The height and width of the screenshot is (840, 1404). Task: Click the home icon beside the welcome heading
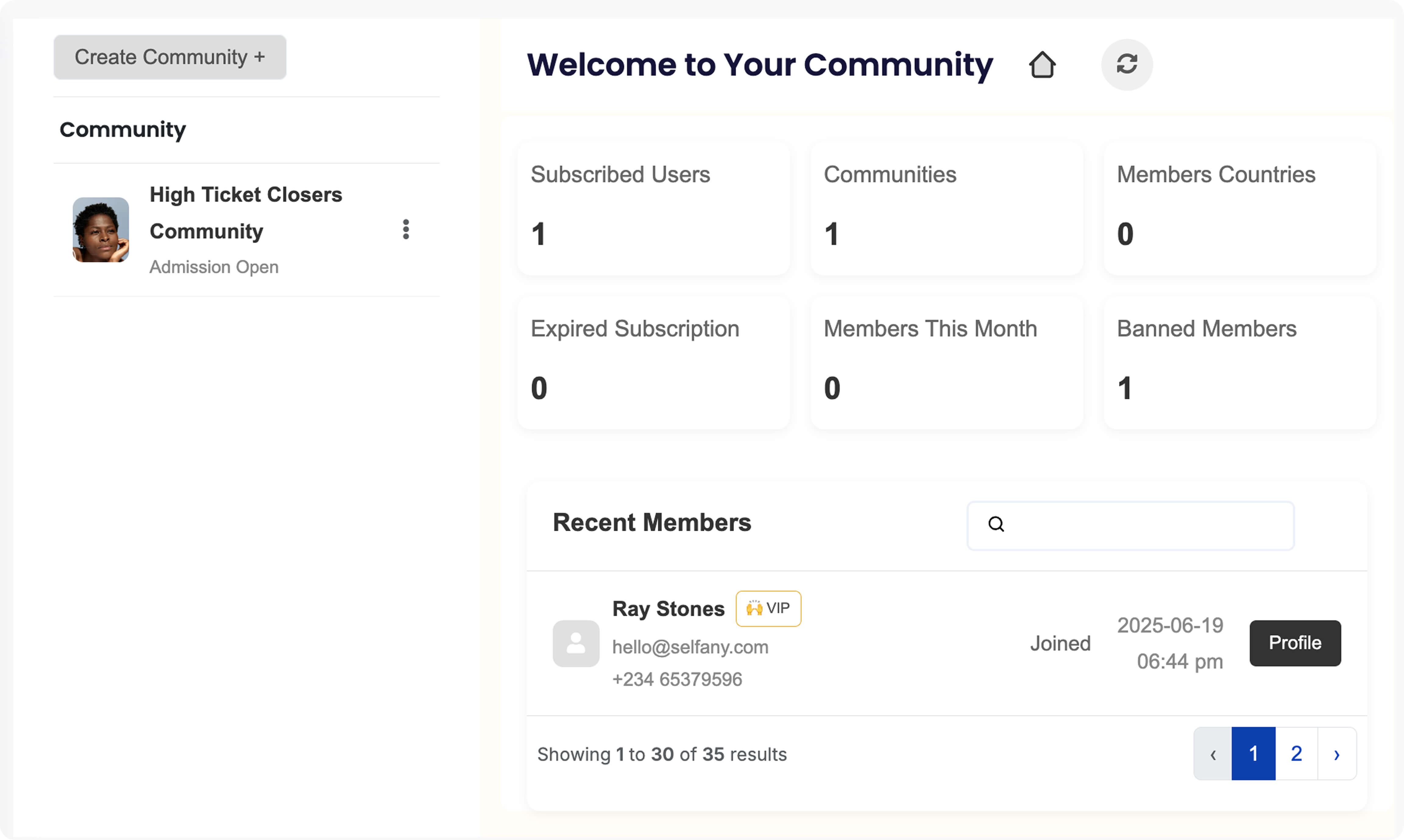coord(1042,65)
